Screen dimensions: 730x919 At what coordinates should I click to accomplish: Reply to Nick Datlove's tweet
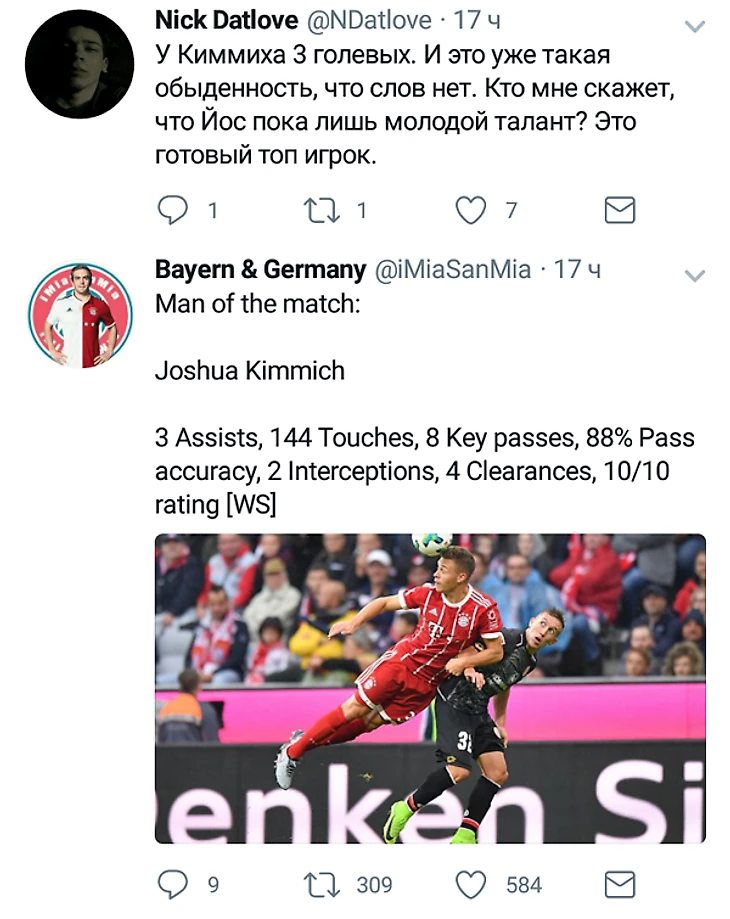[x=173, y=210]
